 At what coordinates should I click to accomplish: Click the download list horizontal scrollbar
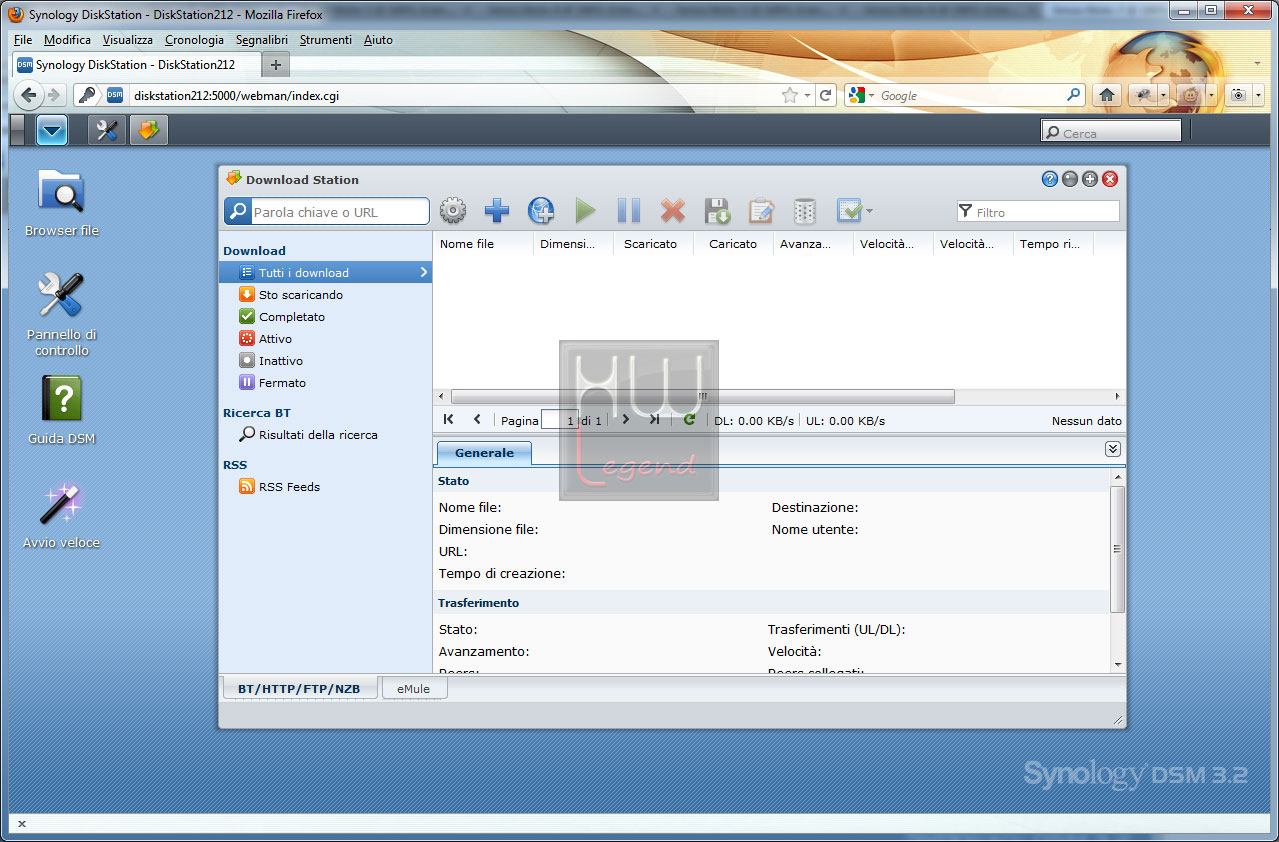pos(702,397)
